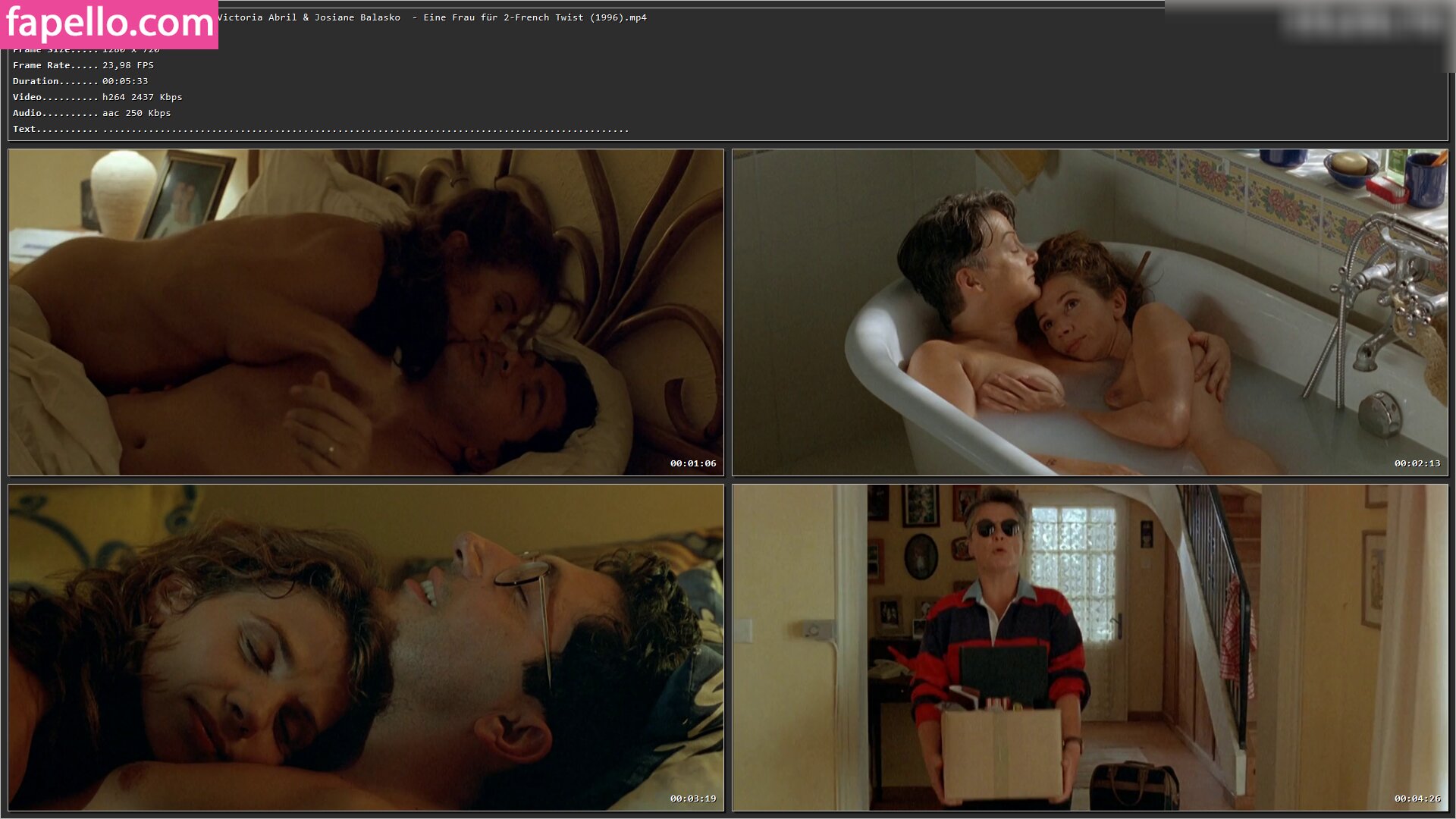Open the bathtub thumbnail stamped 00:02:13

click(1090, 312)
